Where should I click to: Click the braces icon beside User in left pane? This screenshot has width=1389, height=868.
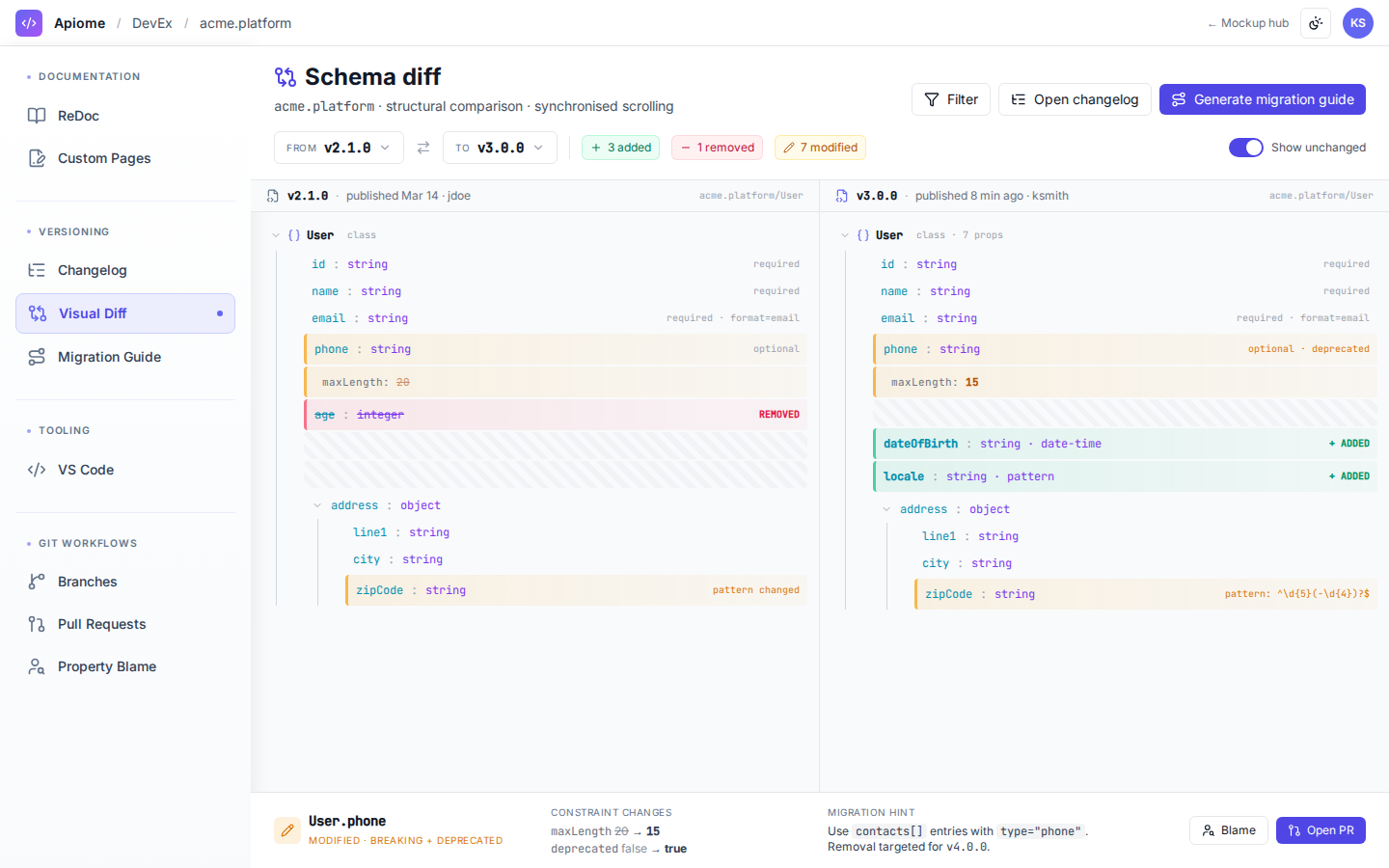294,235
